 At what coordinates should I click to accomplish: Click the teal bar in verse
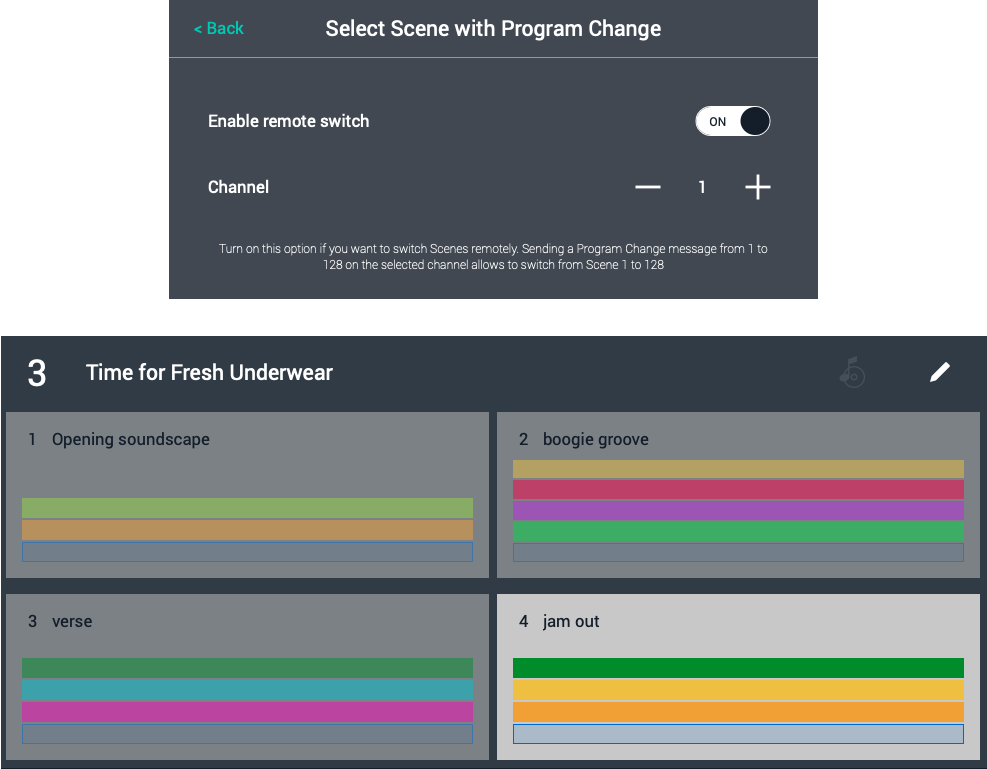(247, 690)
